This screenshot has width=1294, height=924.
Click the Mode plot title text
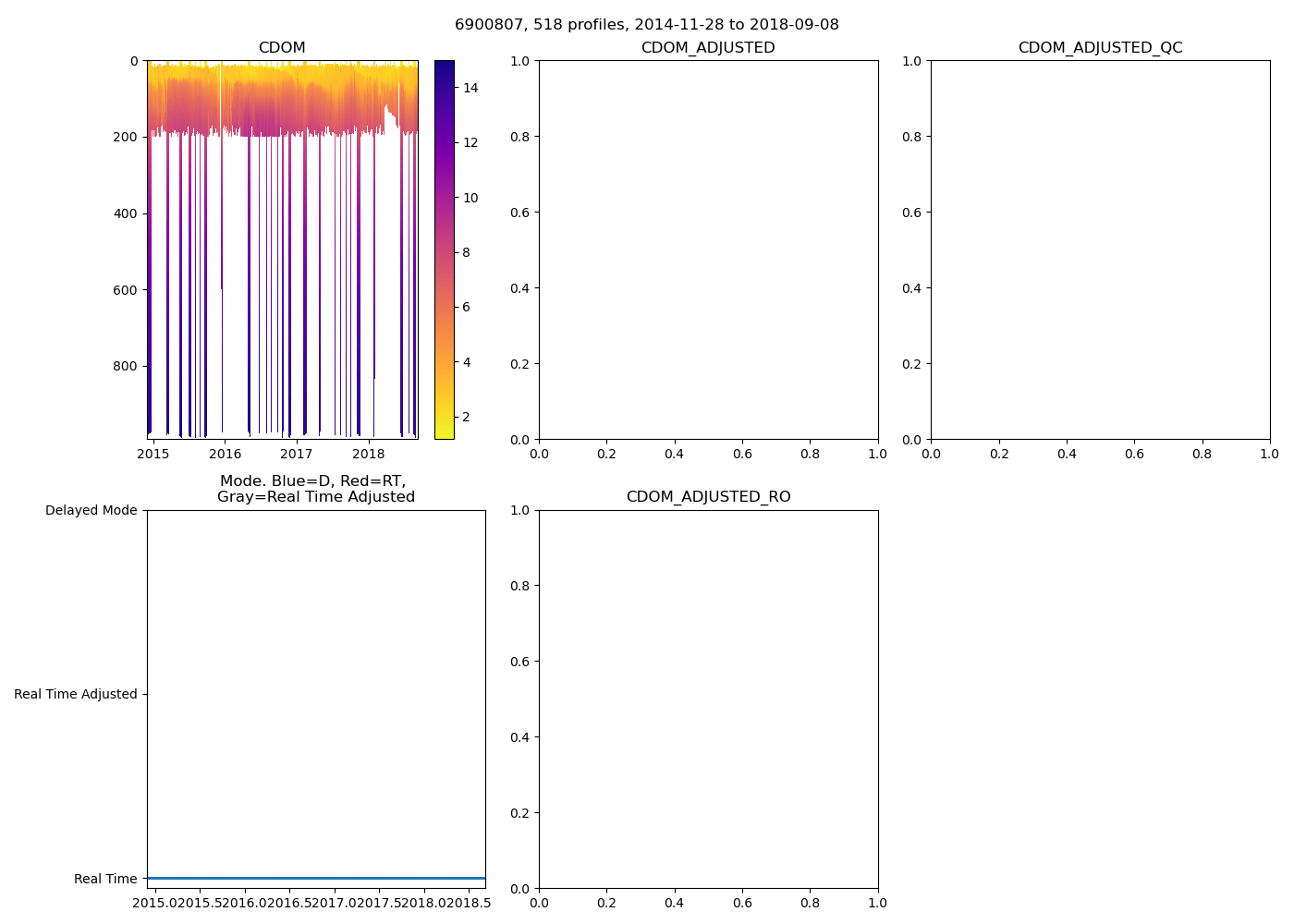315,489
